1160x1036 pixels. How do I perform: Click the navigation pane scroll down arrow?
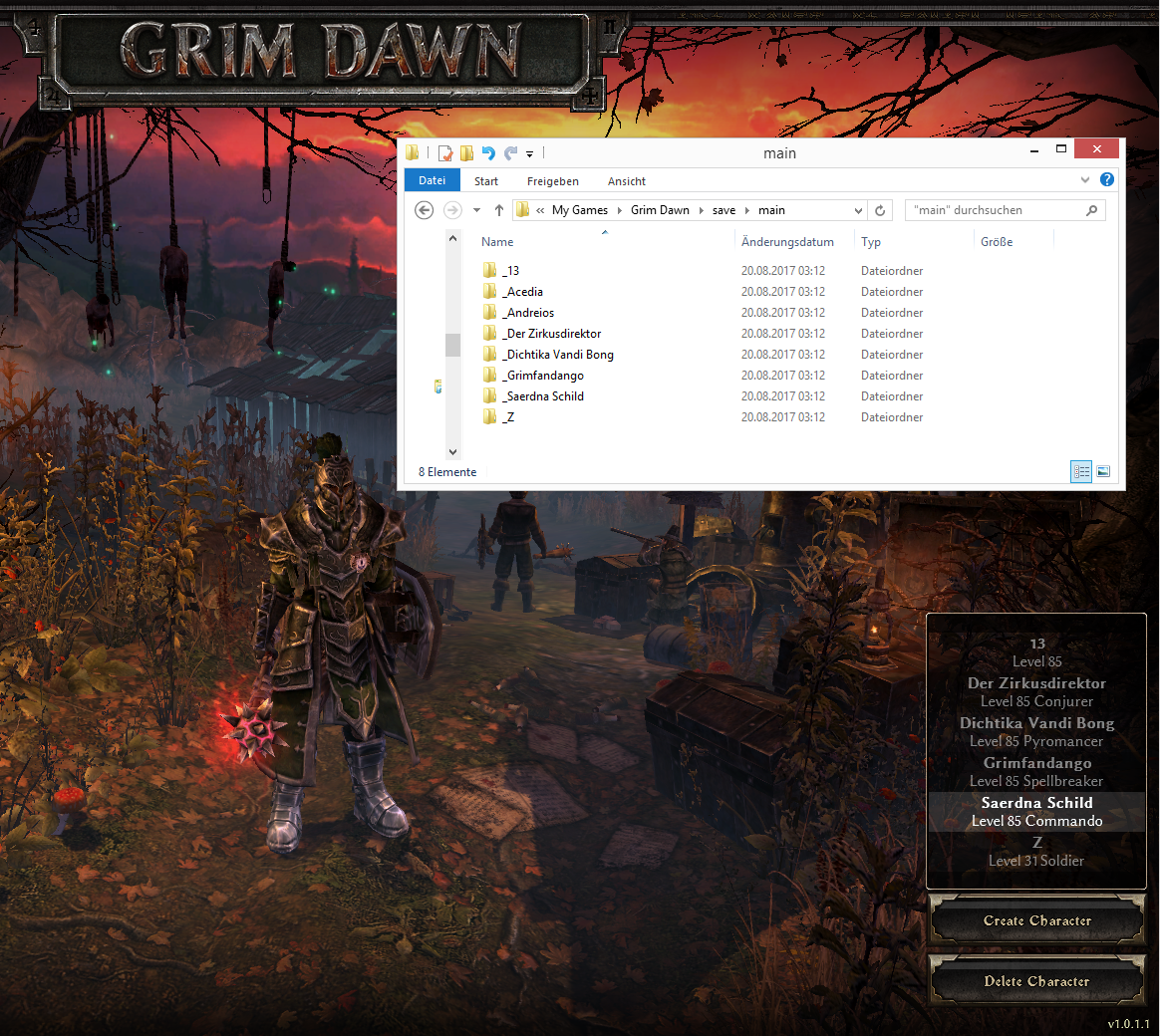(452, 452)
